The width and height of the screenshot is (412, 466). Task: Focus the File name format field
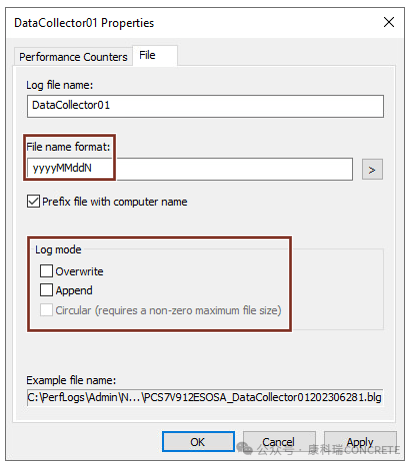(x=190, y=169)
